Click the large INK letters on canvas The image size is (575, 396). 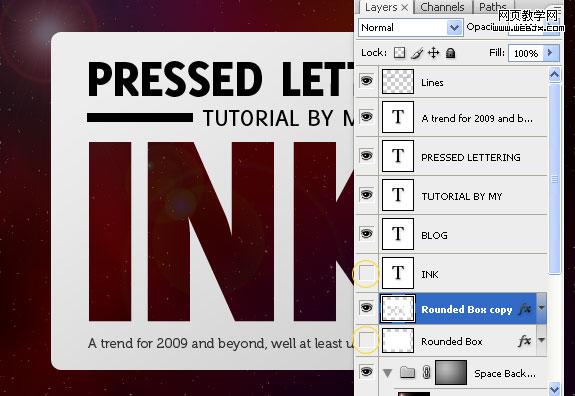point(221,231)
